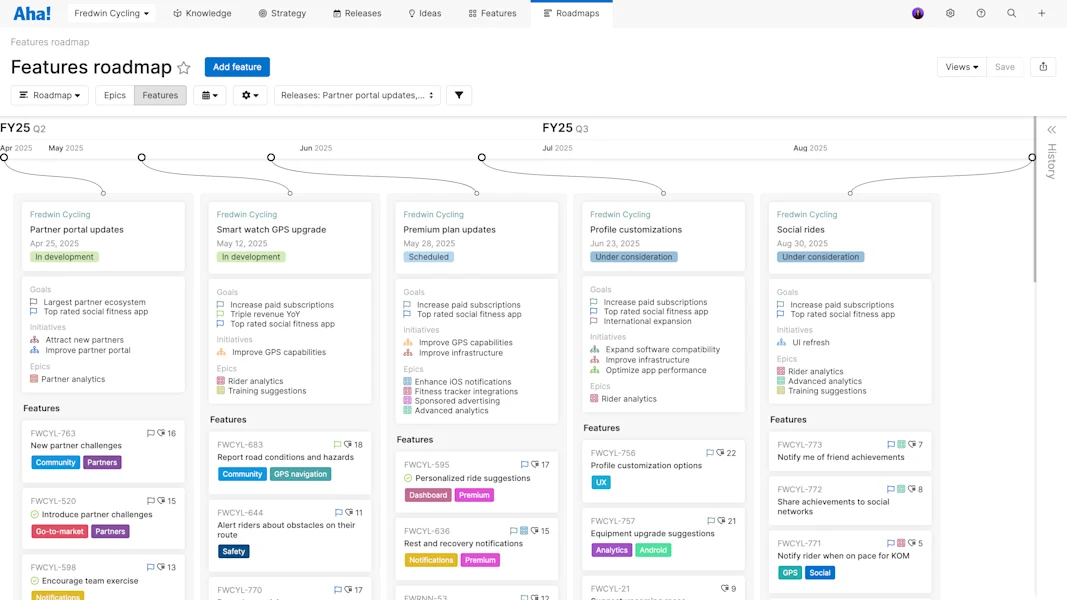The height and width of the screenshot is (600, 1067).
Task: Click the Add feature button
Action: pyautogui.click(x=237, y=67)
